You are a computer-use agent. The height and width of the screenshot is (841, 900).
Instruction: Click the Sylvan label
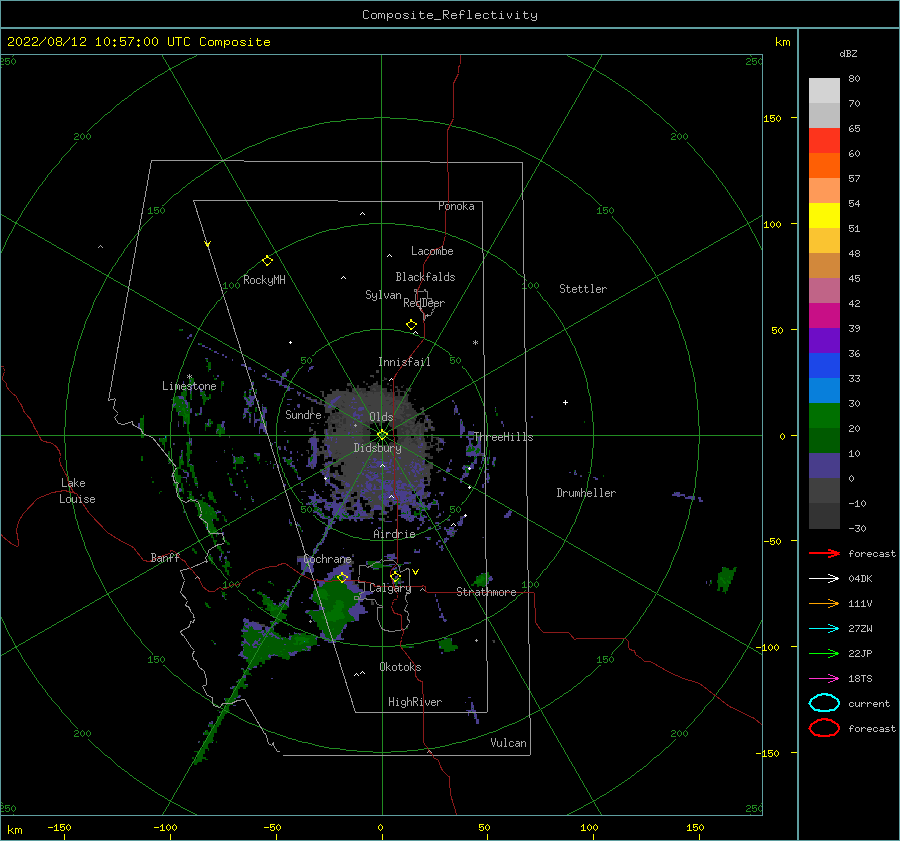coord(383,295)
